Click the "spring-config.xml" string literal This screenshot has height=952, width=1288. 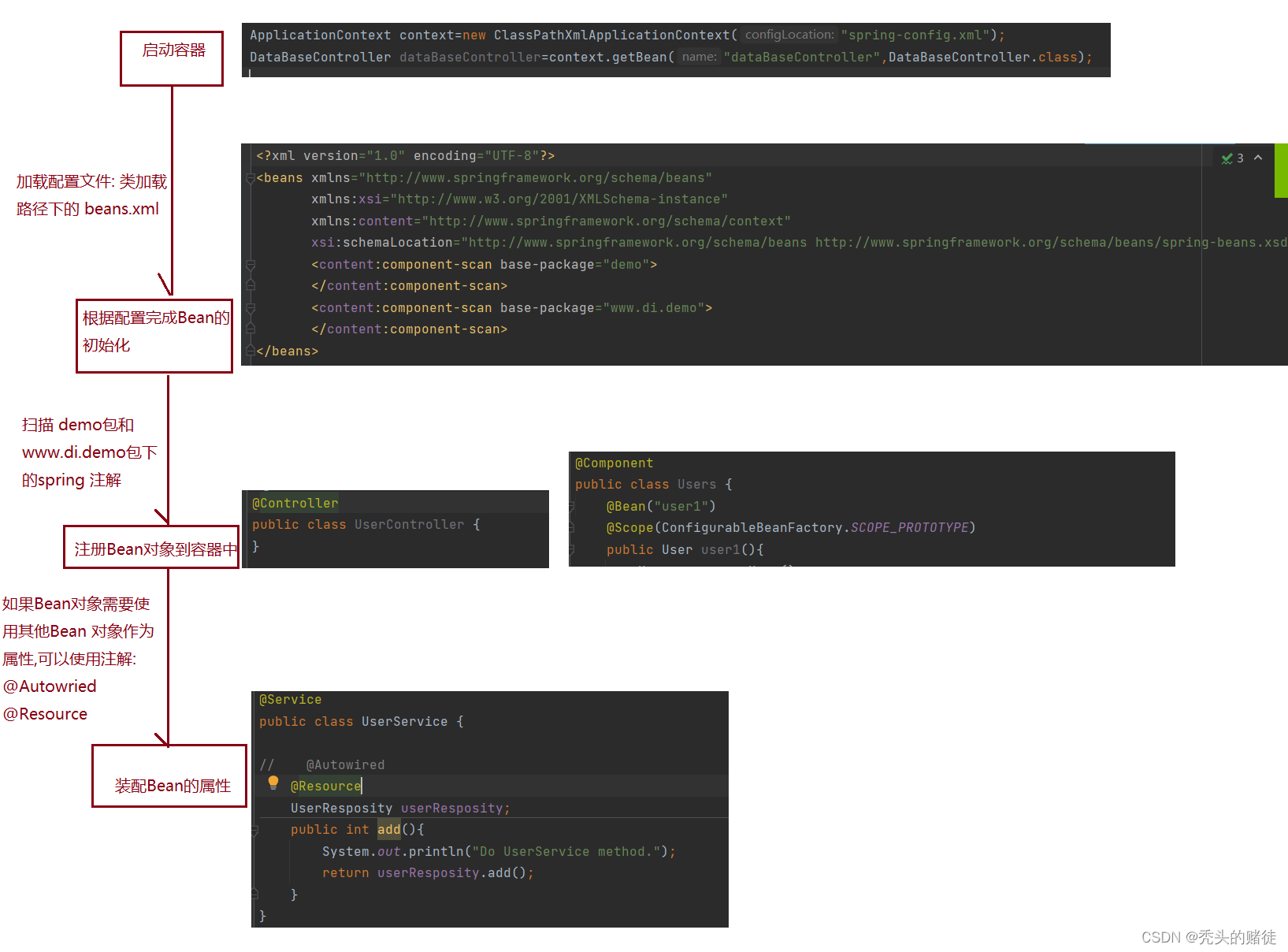click(915, 35)
